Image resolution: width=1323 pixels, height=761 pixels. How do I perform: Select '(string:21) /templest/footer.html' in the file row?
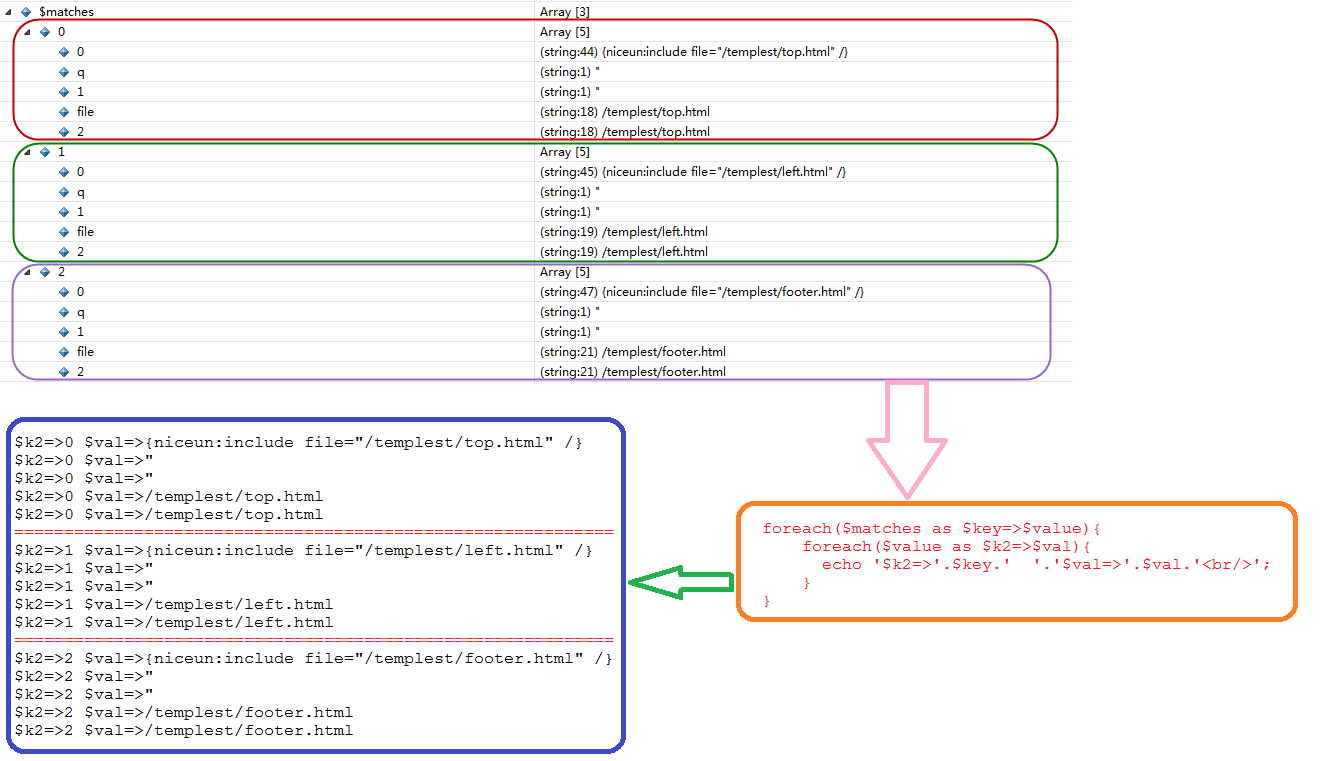point(633,352)
